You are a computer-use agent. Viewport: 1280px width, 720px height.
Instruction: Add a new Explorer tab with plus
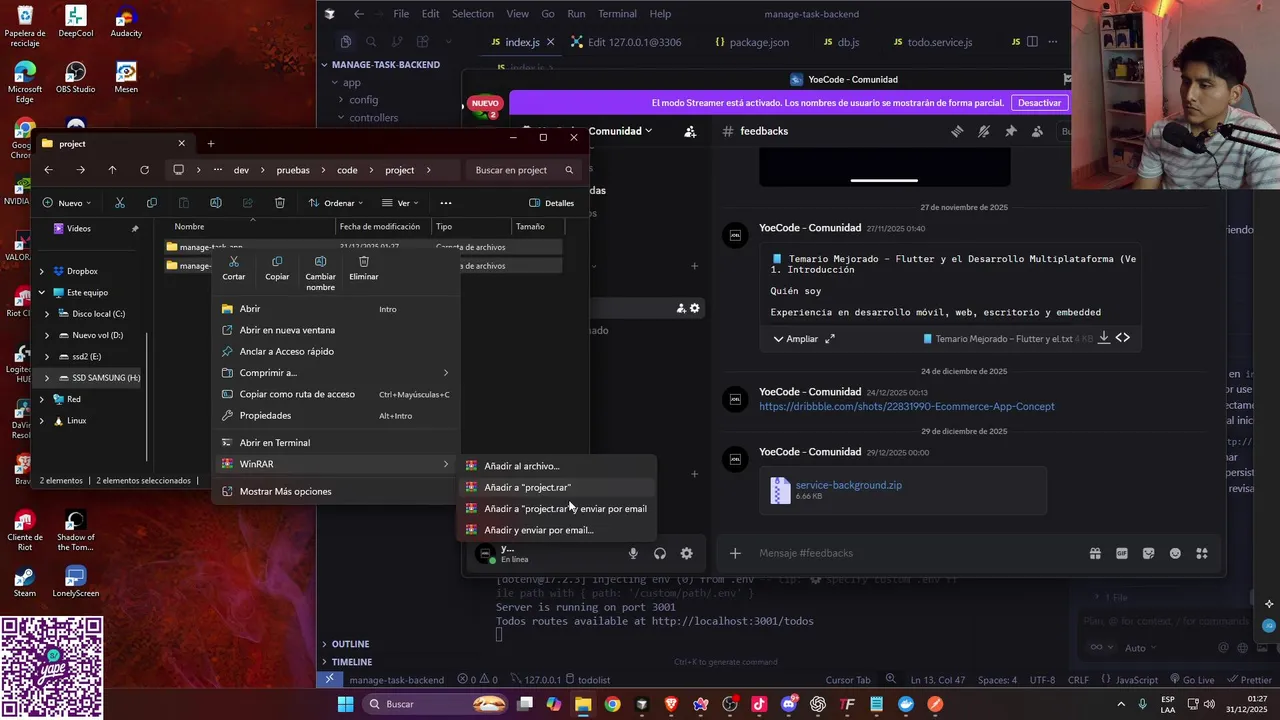[x=210, y=143]
